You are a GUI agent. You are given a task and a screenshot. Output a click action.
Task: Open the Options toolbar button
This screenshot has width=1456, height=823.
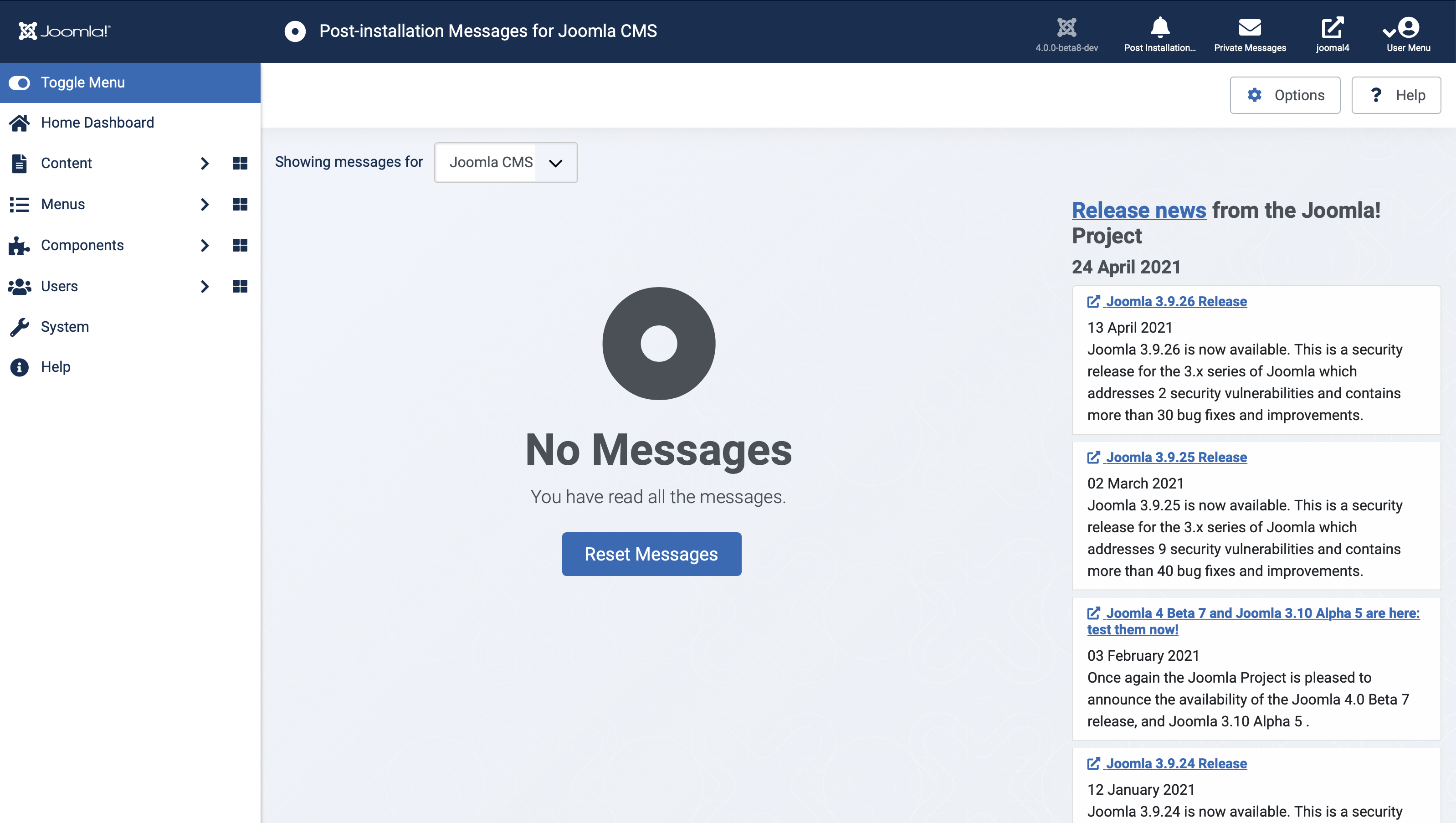[x=1285, y=95]
